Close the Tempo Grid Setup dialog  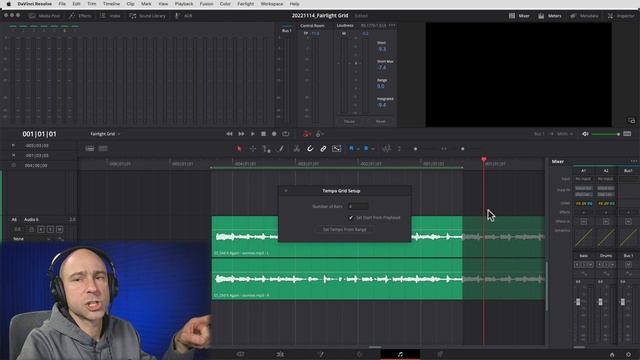coord(286,191)
